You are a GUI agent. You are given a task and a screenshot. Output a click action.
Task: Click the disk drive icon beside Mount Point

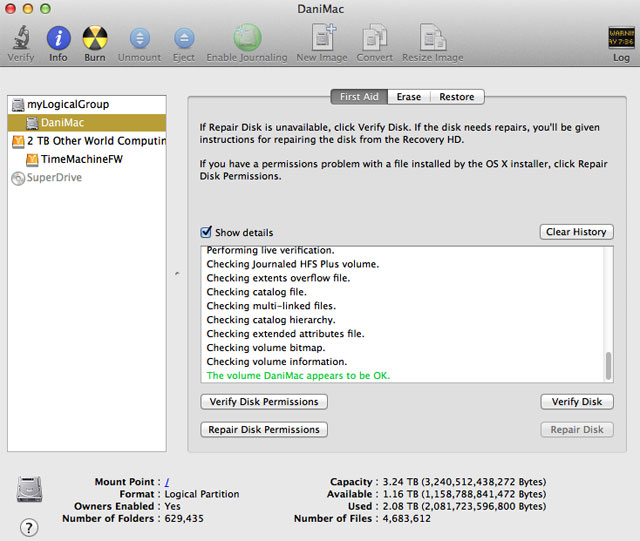[x=29, y=489]
